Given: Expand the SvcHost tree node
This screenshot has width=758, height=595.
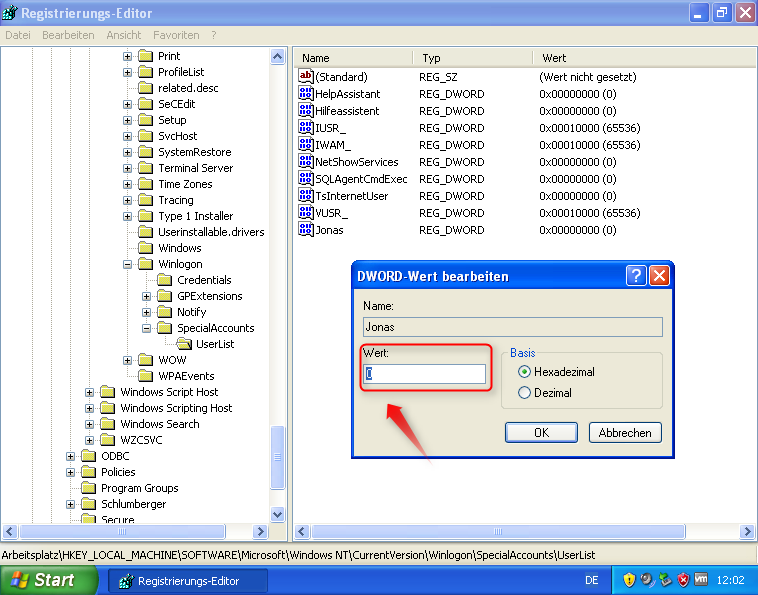Looking at the screenshot, I should [127, 136].
